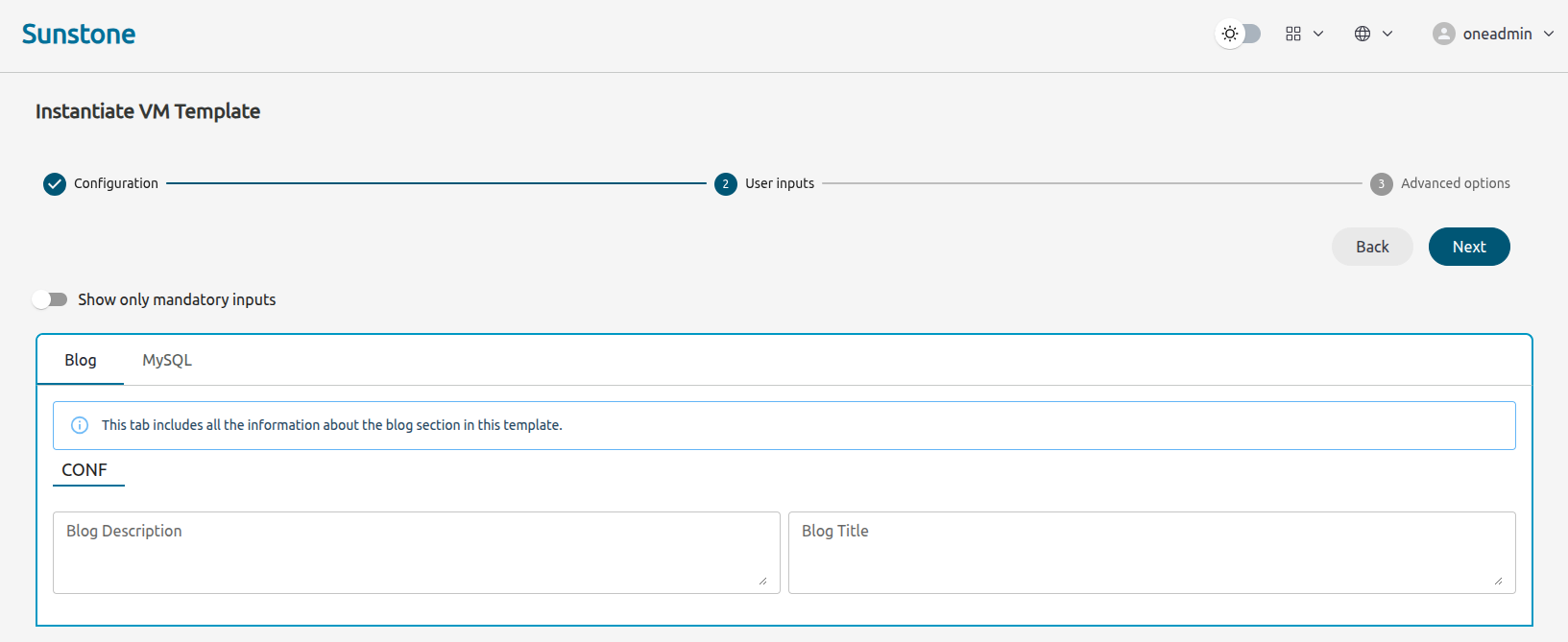Select the User inputs step label
Viewport: 1568px width, 642px height.
(780, 183)
